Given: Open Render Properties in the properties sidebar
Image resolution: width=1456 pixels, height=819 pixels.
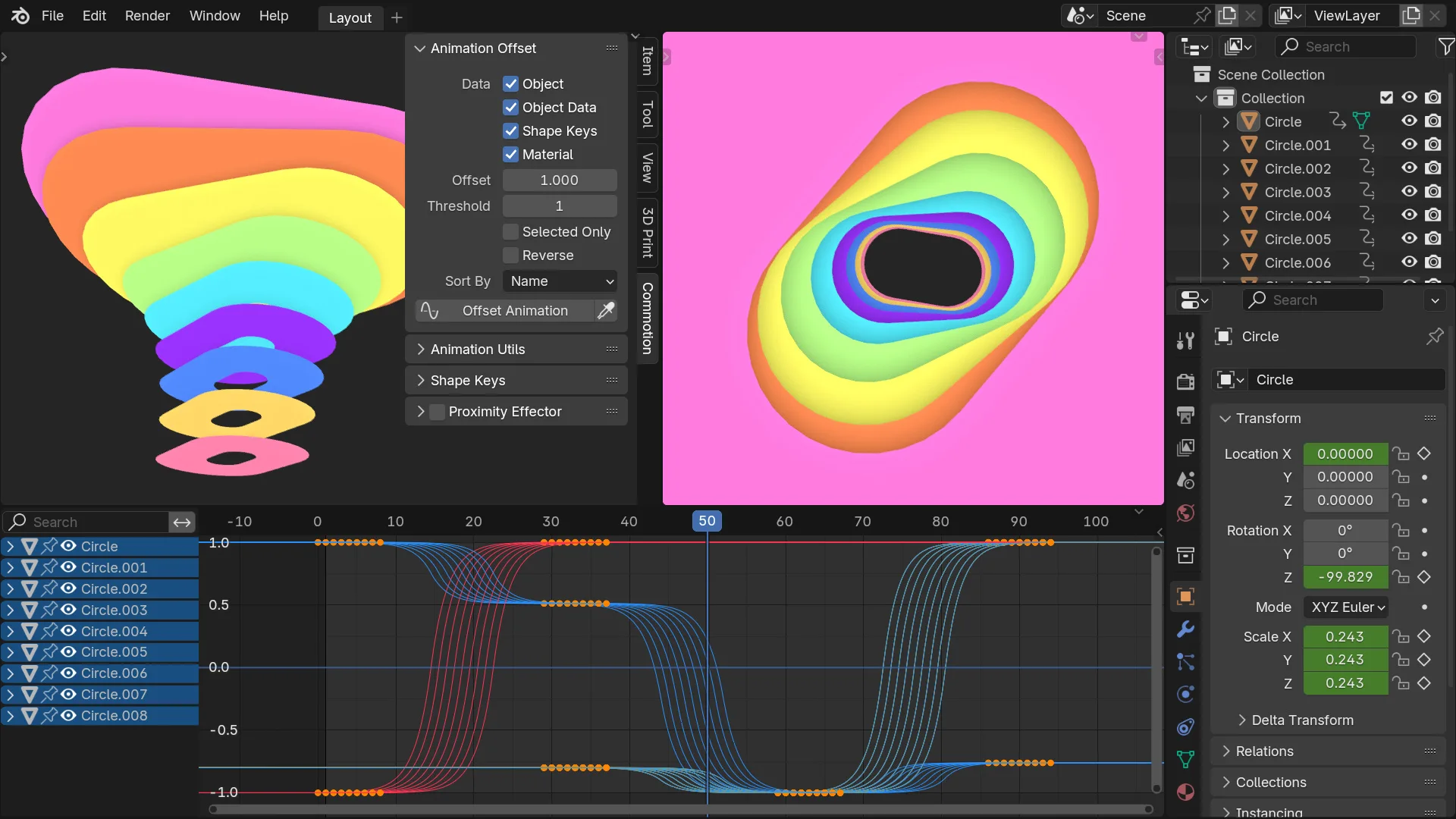Looking at the screenshot, I should [1185, 381].
